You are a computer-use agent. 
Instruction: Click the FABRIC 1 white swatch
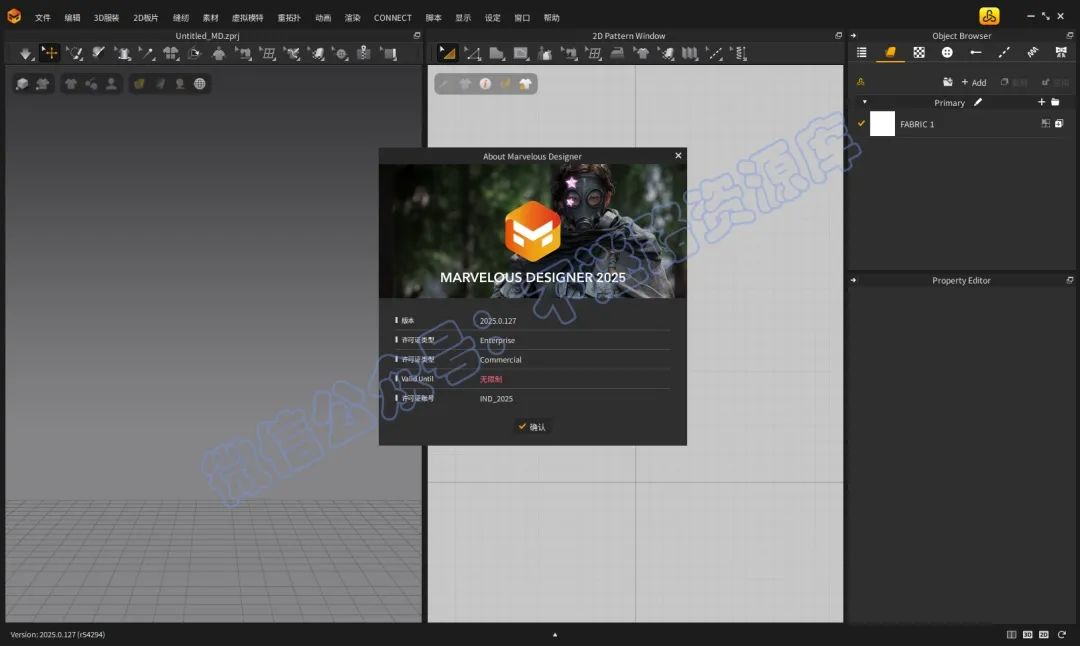882,124
